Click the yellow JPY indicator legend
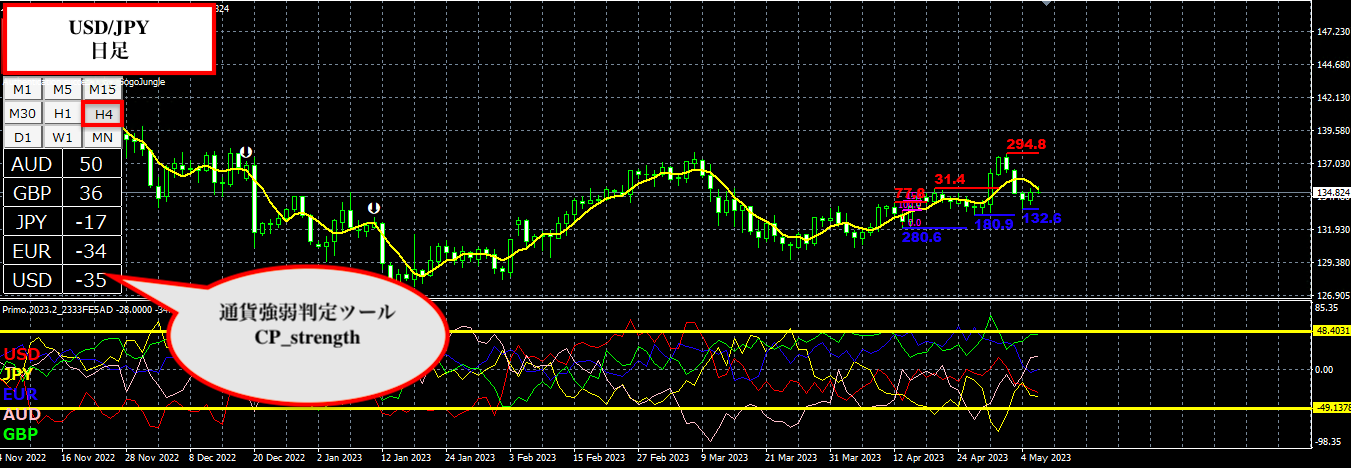Screen dimensions: 1351x468 19,374
